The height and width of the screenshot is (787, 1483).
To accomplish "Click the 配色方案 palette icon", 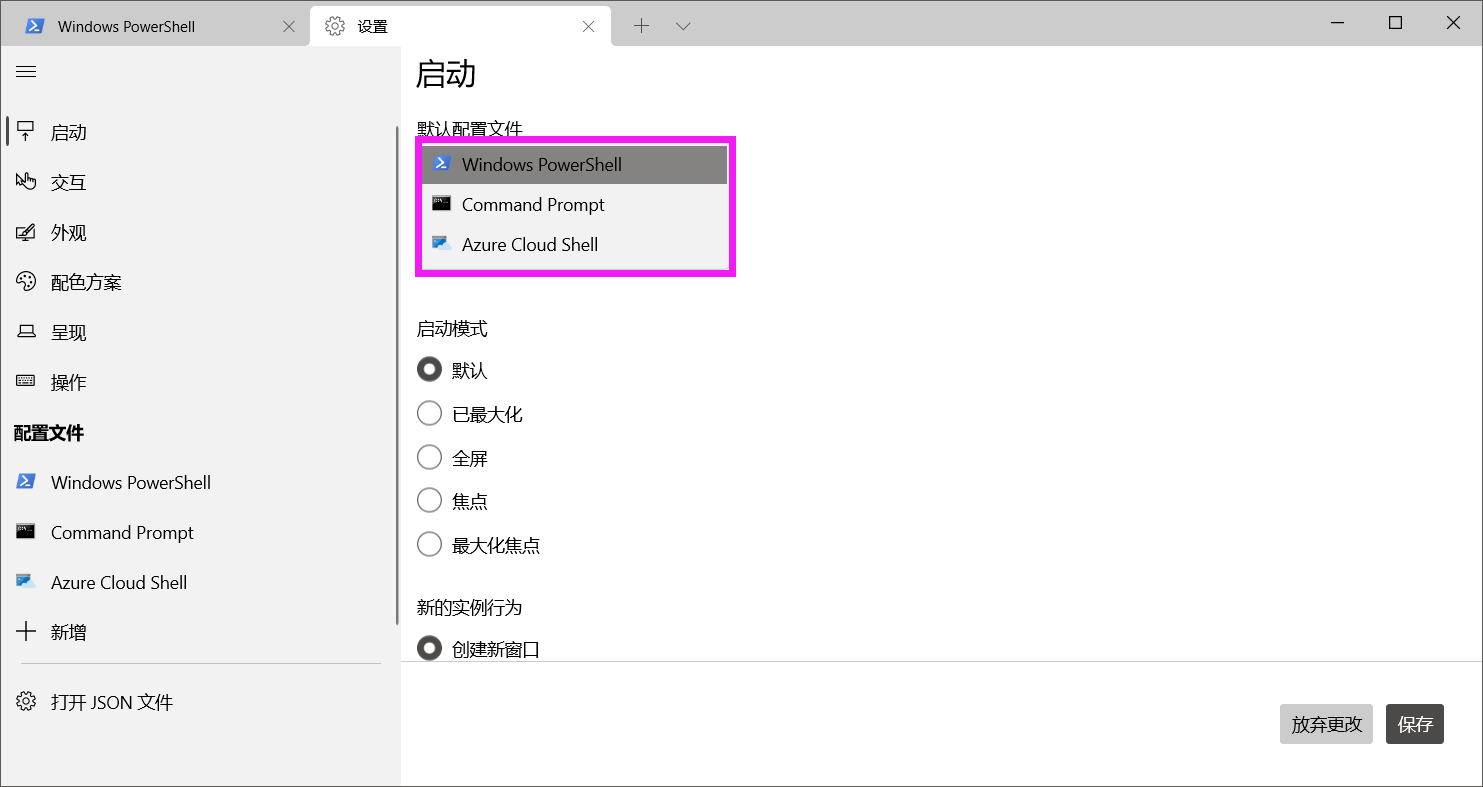I will pyautogui.click(x=26, y=281).
